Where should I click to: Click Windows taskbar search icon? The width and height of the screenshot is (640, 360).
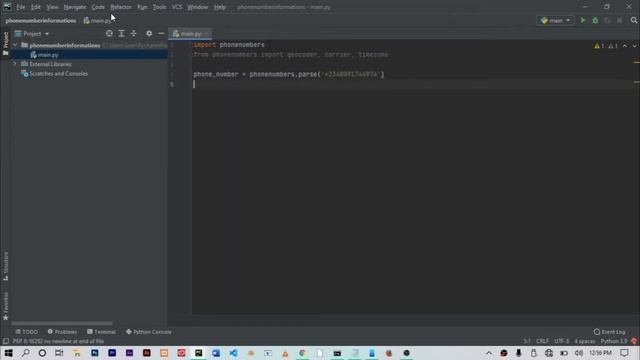click(25, 353)
